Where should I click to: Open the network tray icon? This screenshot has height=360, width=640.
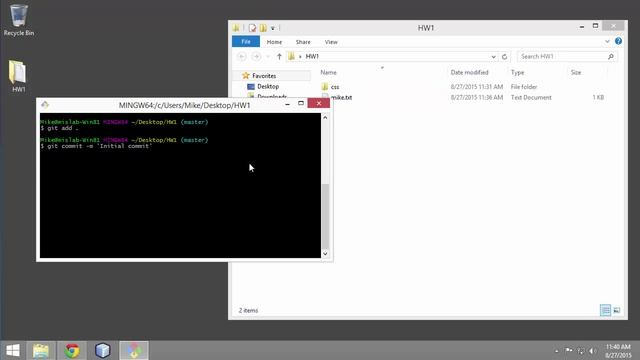coord(581,351)
